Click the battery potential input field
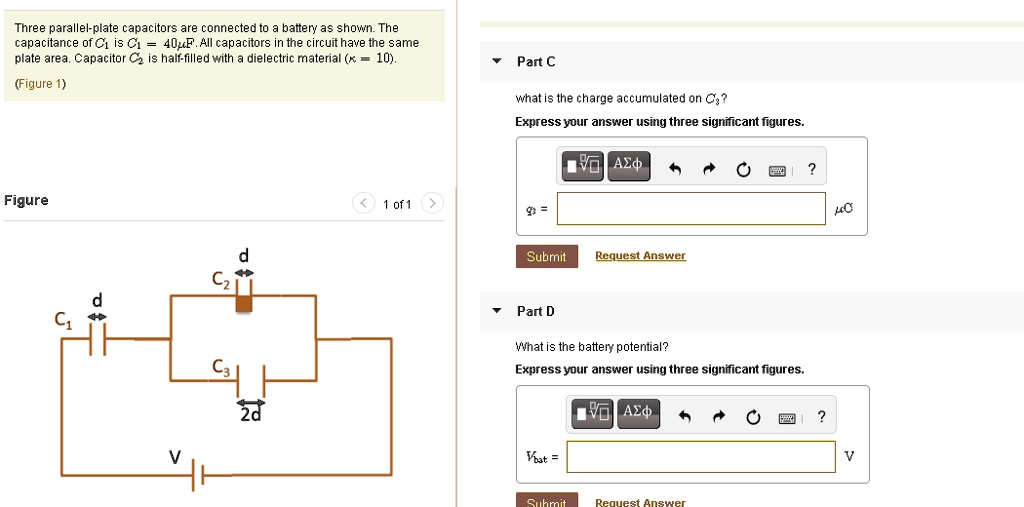1024x507 pixels. coord(700,457)
